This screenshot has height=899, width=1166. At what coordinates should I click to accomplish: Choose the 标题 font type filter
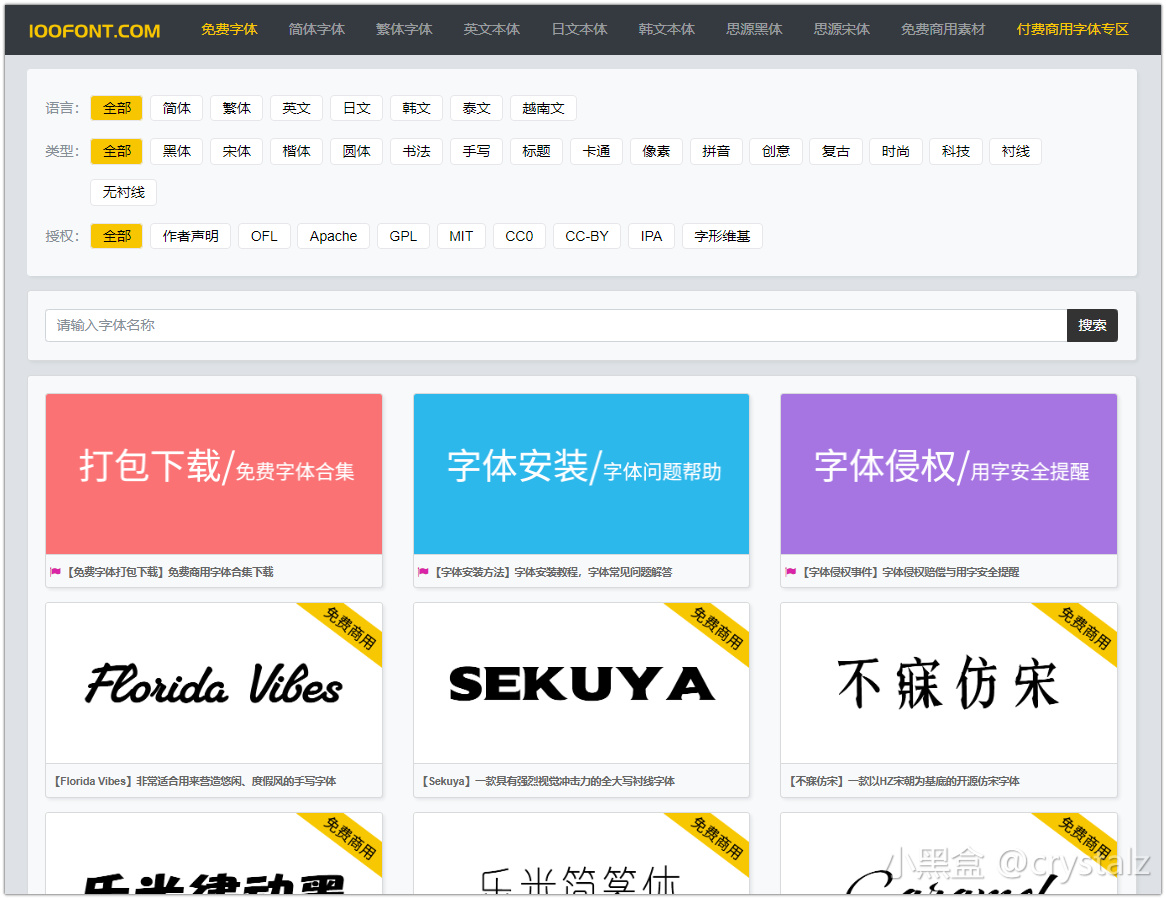[x=536, y=151]
